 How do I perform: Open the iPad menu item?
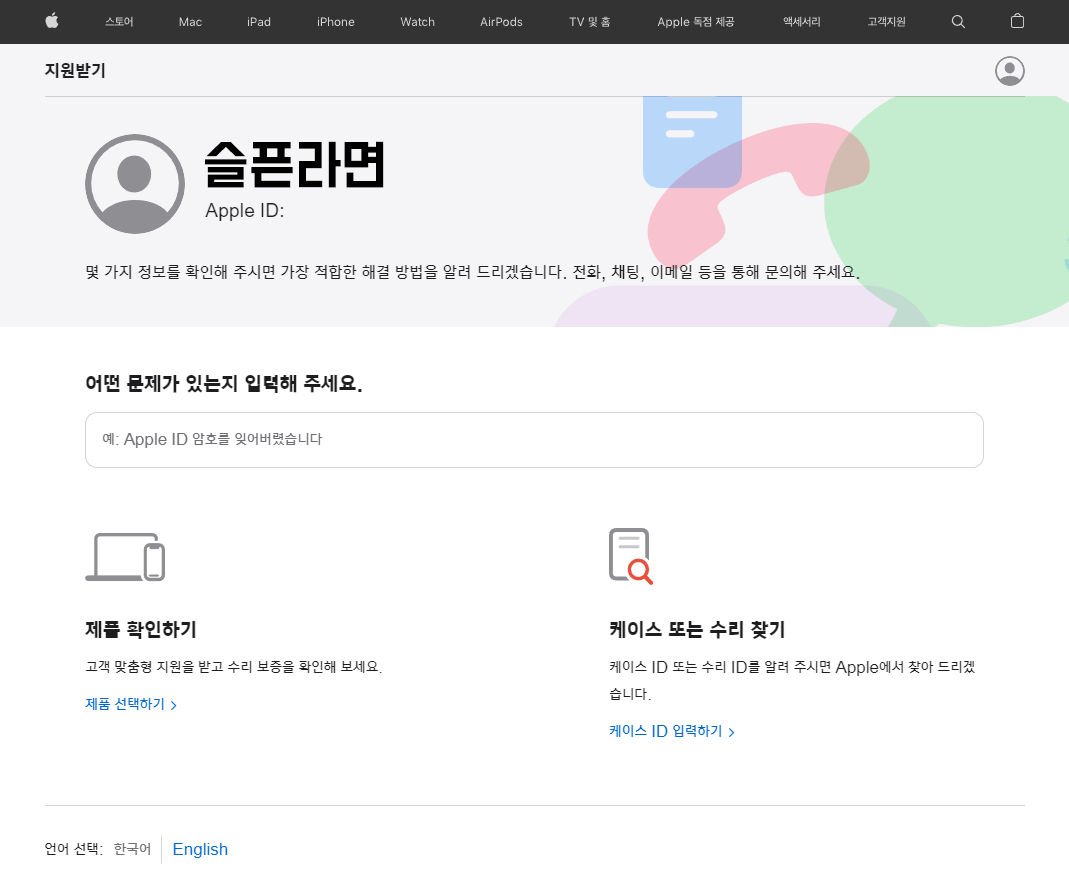point(259,22)
